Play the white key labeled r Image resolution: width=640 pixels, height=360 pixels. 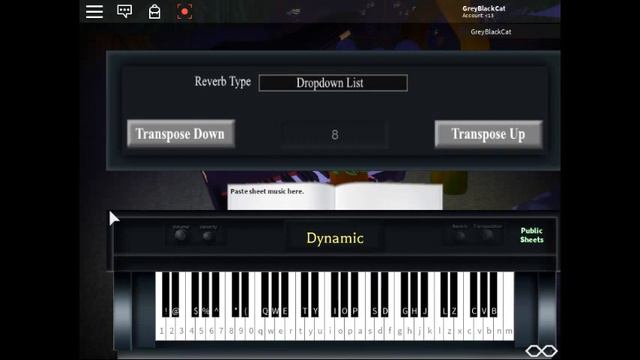pos(290,330)
